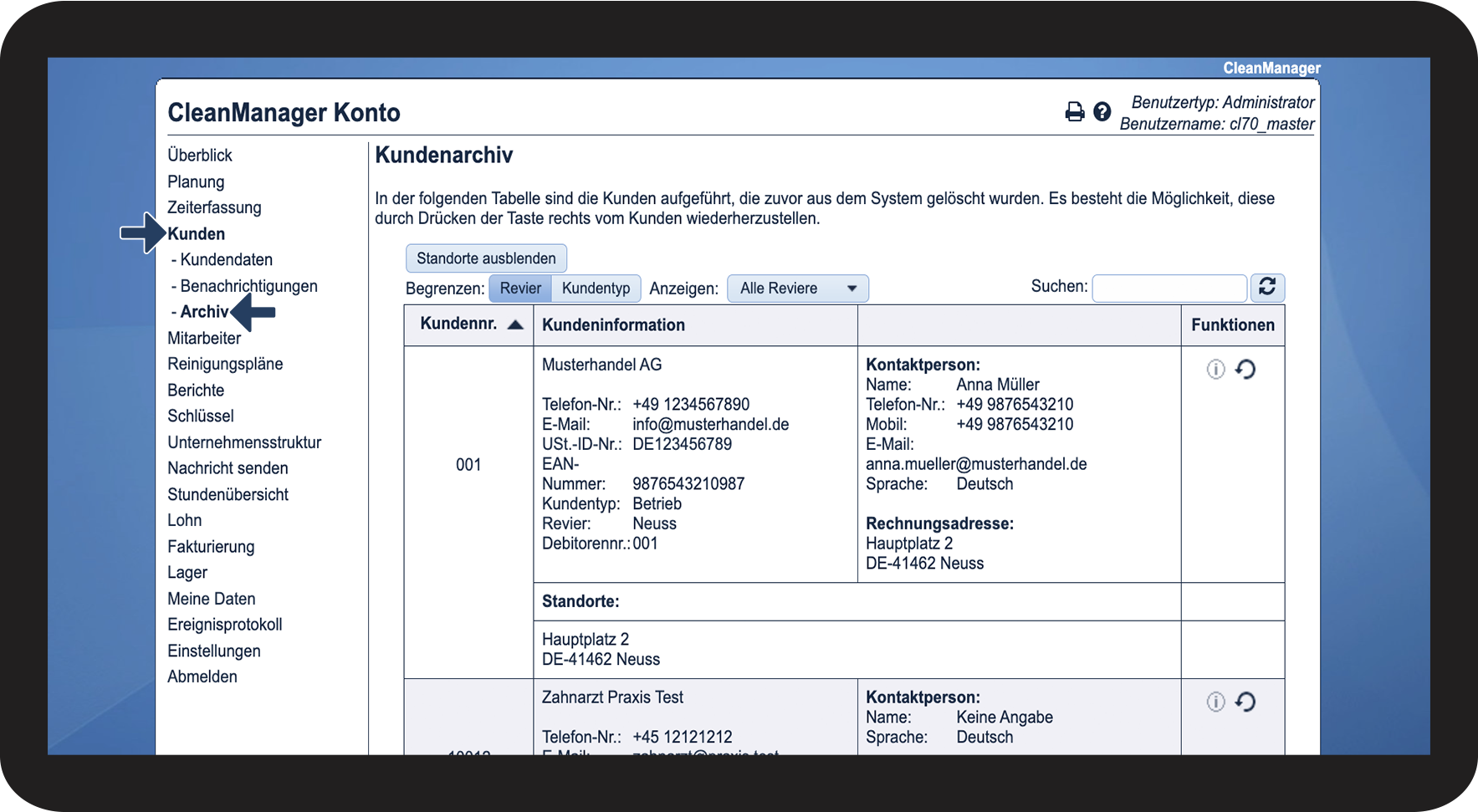Open Einstellungen in sidebar
Viewport: 1478px width, 812px height.
[x=214, y=651]
